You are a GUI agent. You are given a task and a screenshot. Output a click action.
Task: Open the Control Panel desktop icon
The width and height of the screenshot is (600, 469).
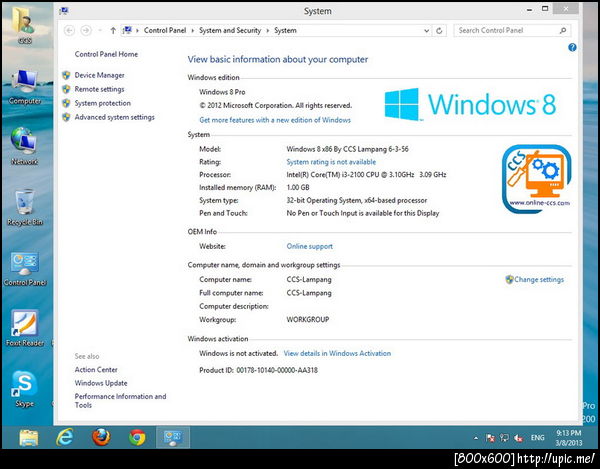pos(25,269)
